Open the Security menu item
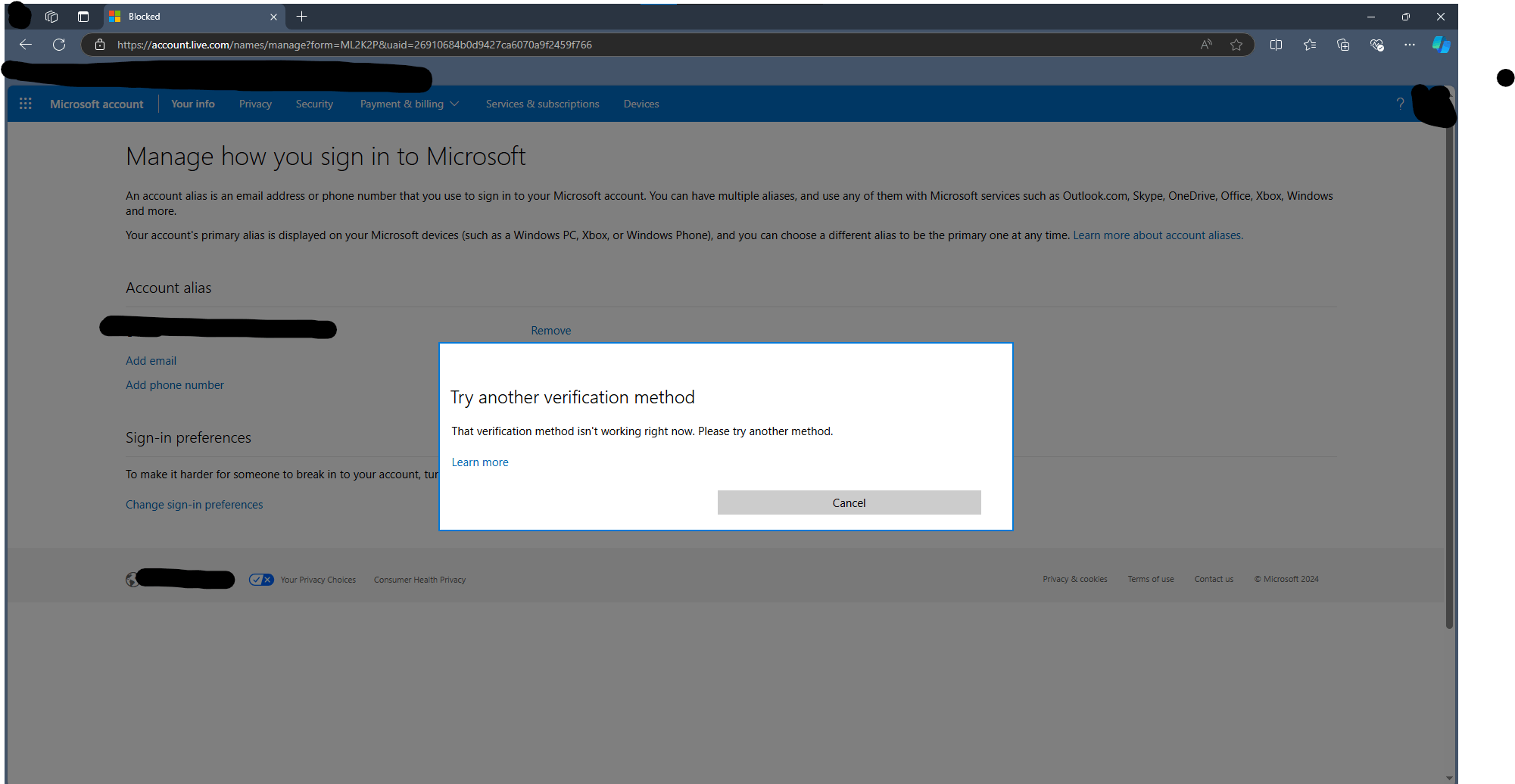1515x784 pixels. pos(314,104)
